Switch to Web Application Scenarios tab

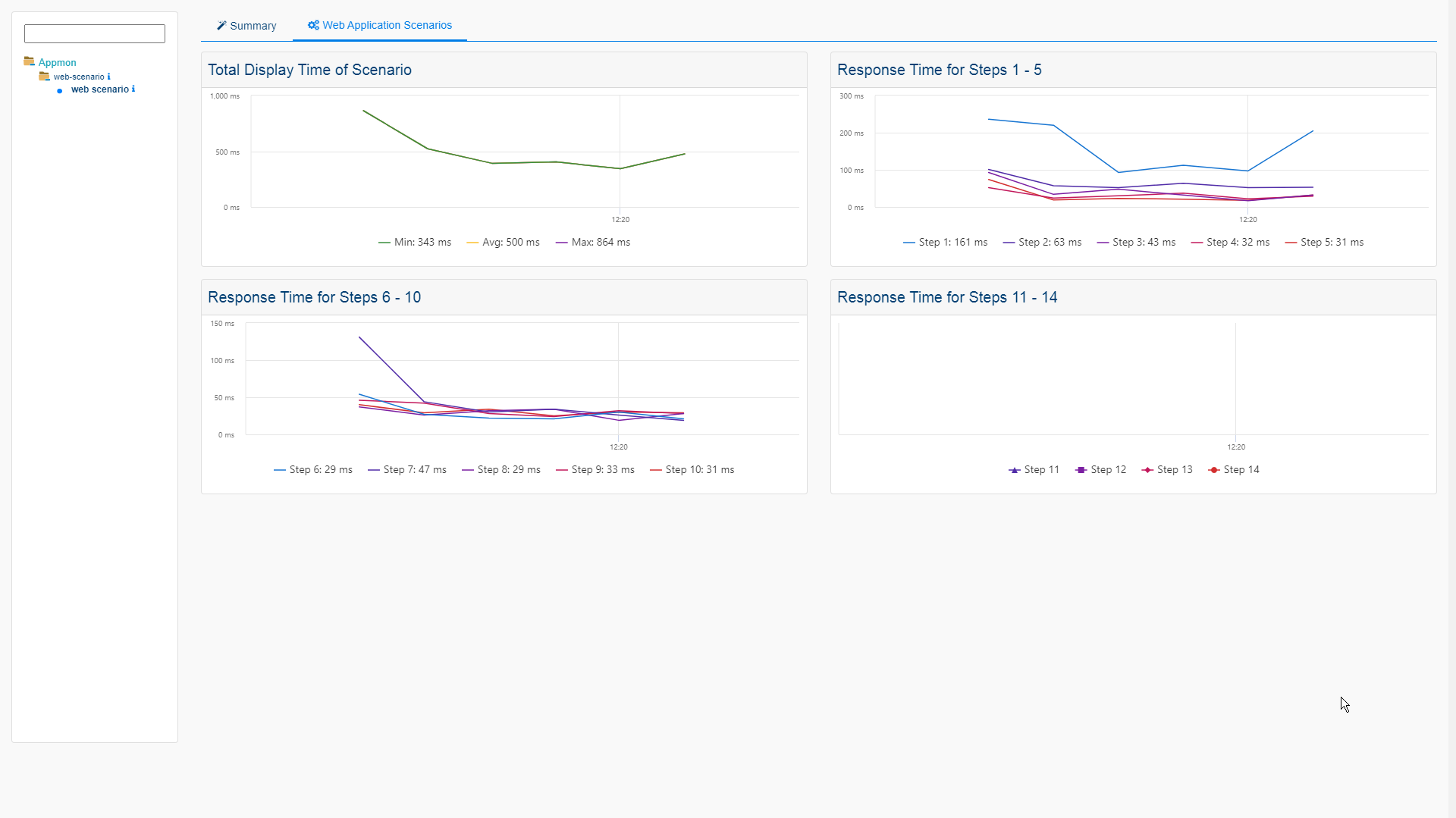387,25
